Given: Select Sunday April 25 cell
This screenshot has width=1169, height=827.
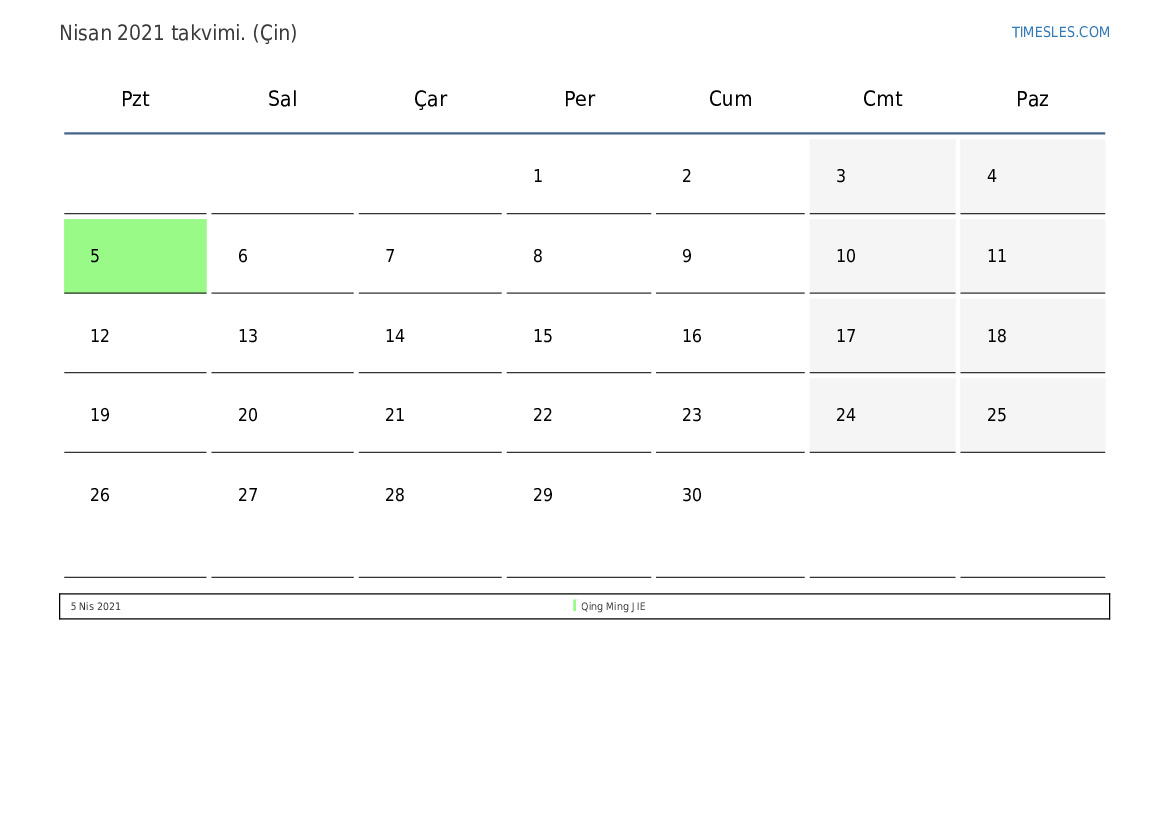Looking at the screenshot, I should [1032, 415].
